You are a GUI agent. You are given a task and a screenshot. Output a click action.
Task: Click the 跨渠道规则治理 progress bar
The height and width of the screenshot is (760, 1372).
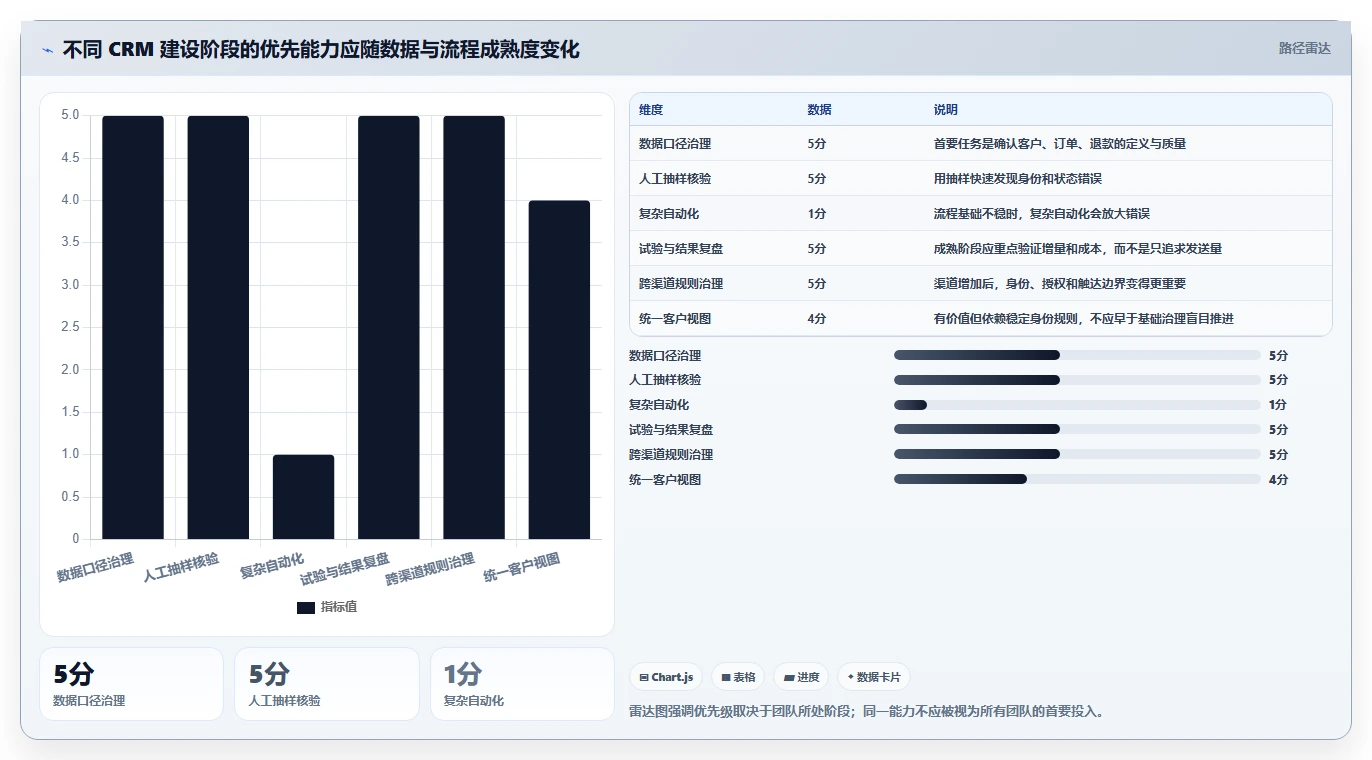(1077, 455)
